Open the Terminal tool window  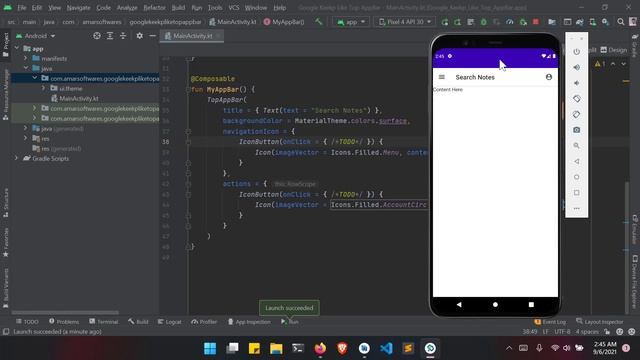click(x=104, y=322)
